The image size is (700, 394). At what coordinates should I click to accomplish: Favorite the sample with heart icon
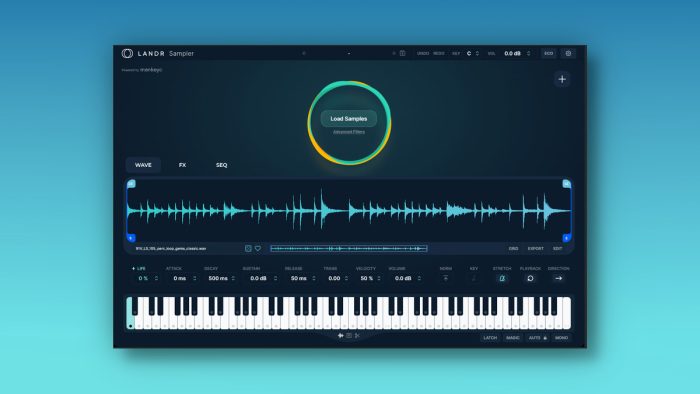point(258,249)
